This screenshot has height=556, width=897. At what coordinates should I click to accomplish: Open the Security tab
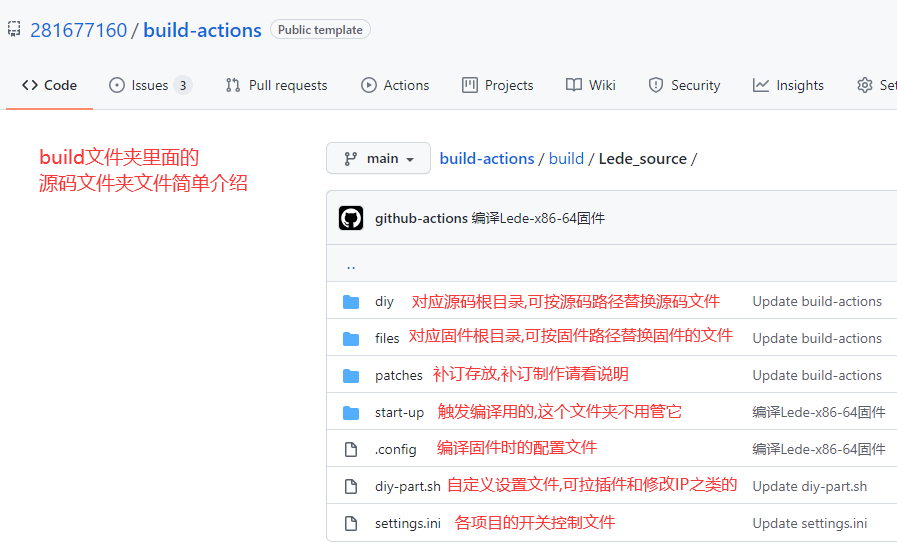684,86
